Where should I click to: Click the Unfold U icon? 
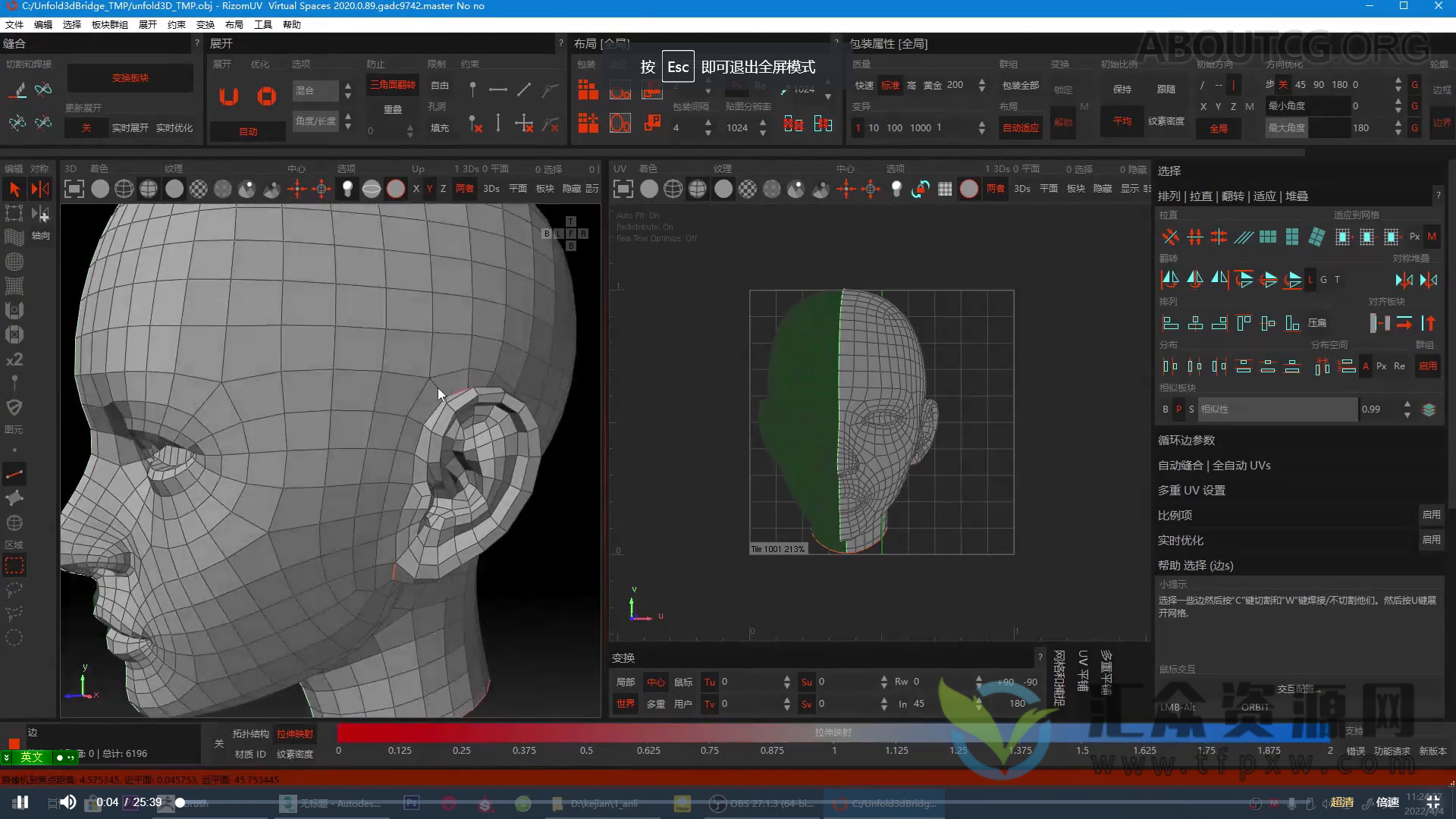pyautogui.click(x=229, y=96)
